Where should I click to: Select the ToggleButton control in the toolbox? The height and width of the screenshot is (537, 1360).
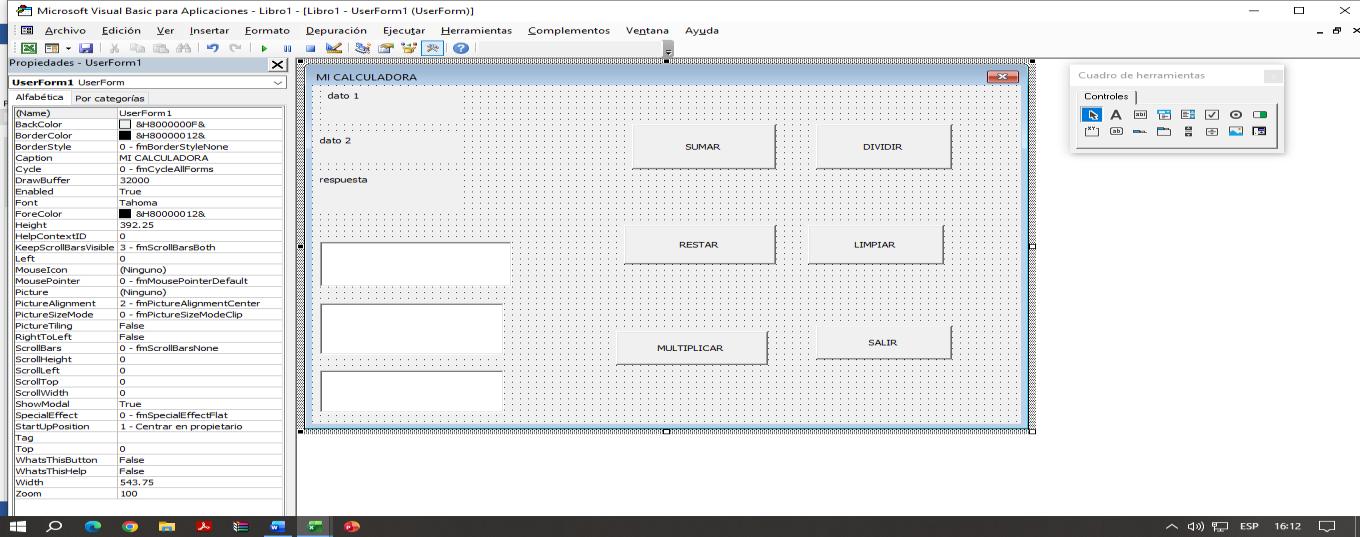[x=1260, y=115]
